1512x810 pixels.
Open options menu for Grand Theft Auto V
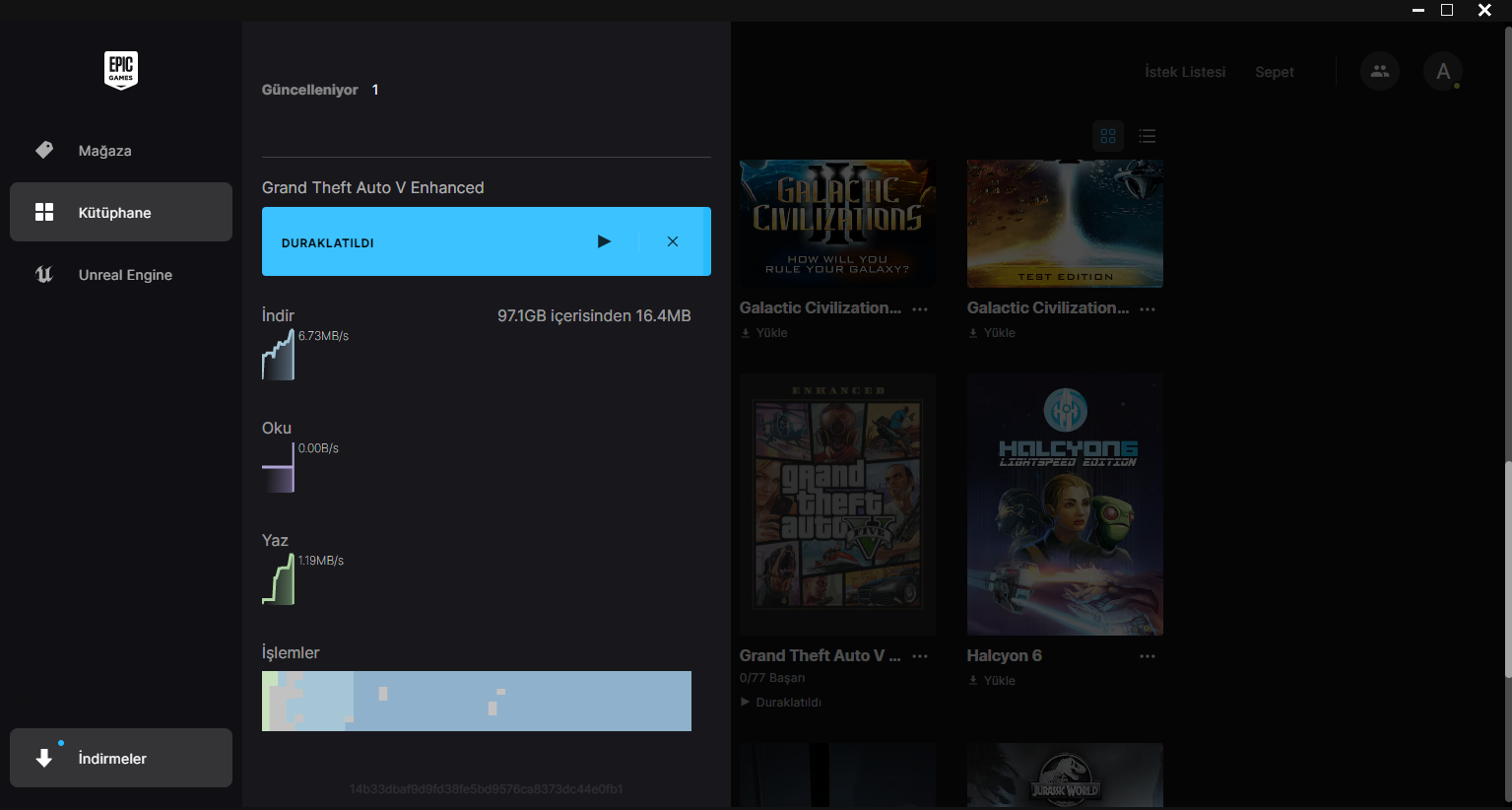coord(920,656)
